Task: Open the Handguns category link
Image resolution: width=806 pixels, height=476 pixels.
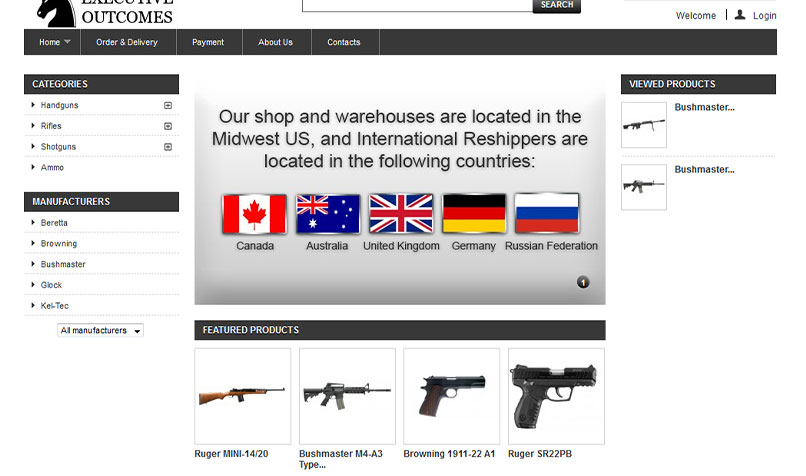Action: click(60, 105)
